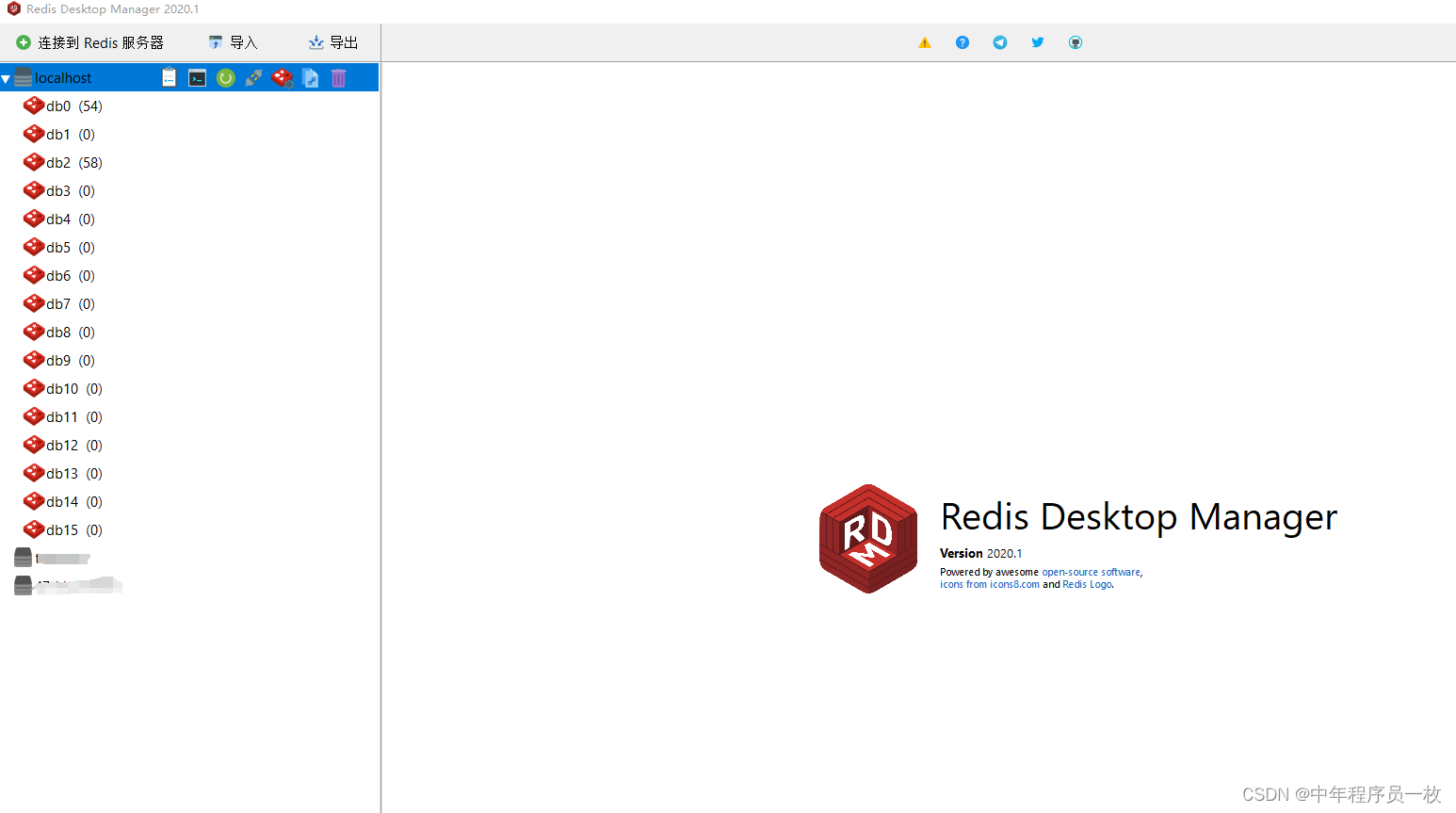Viewport: 1456px width, 813px height.
Task: Disconnect localhost using the plug icon
Action: [x=253, y=78]
